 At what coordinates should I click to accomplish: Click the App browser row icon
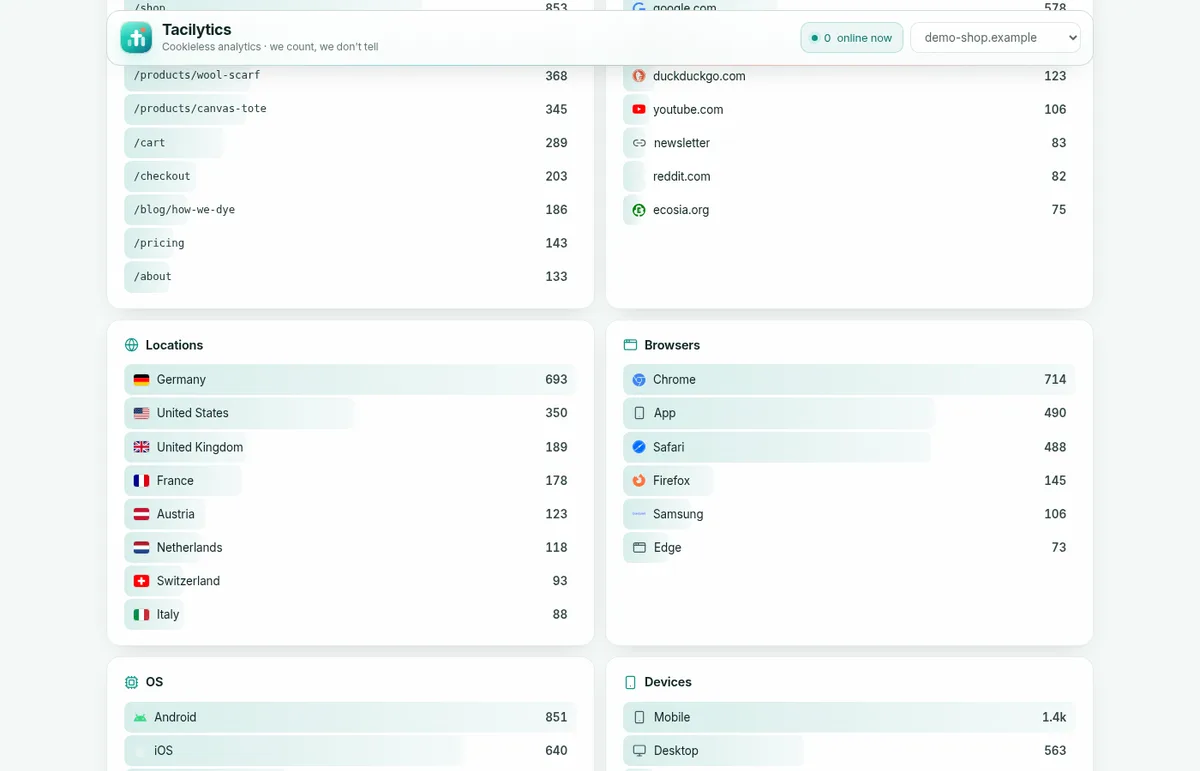click(639, 413)
